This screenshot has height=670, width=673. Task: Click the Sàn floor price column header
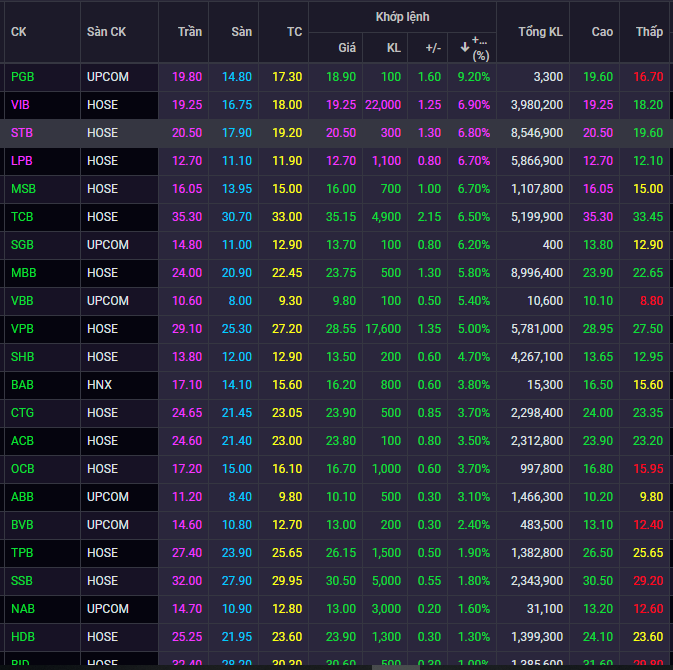click(241, 32)
